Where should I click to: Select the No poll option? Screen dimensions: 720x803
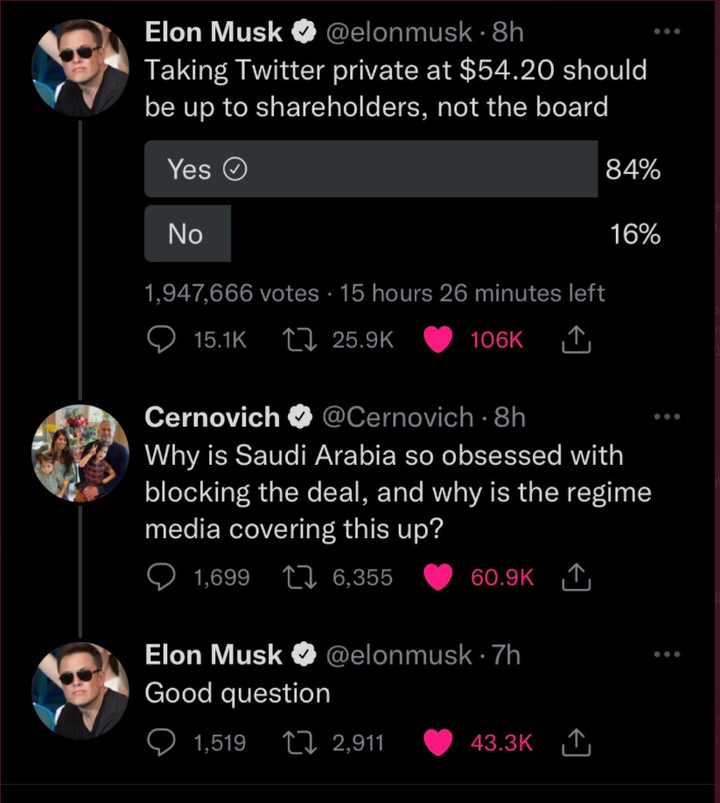point(187,234)
